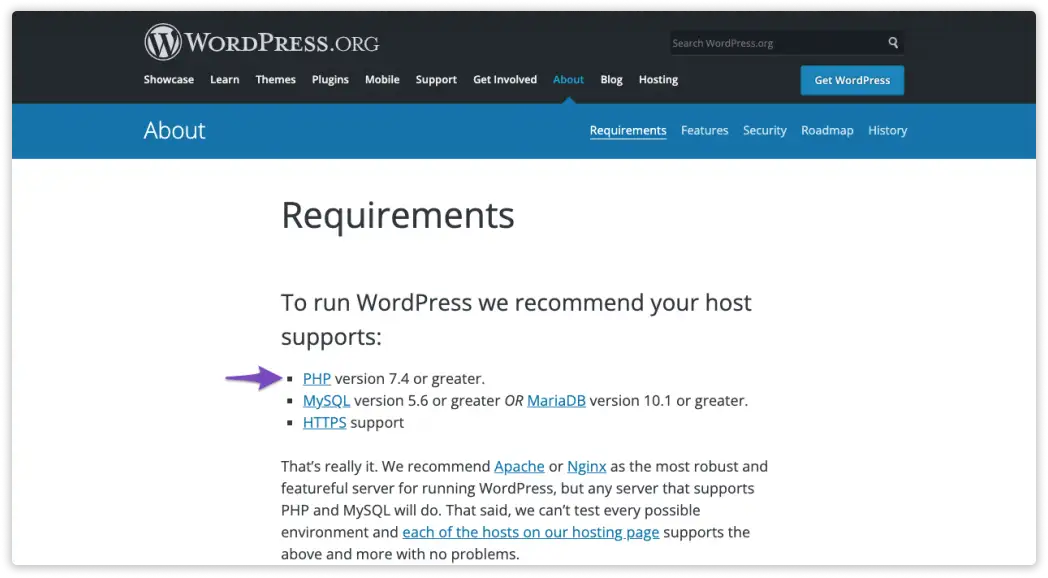The image size is (1048, 578).
Task: Open the Get Involved section
Action: tap(505, 79)
